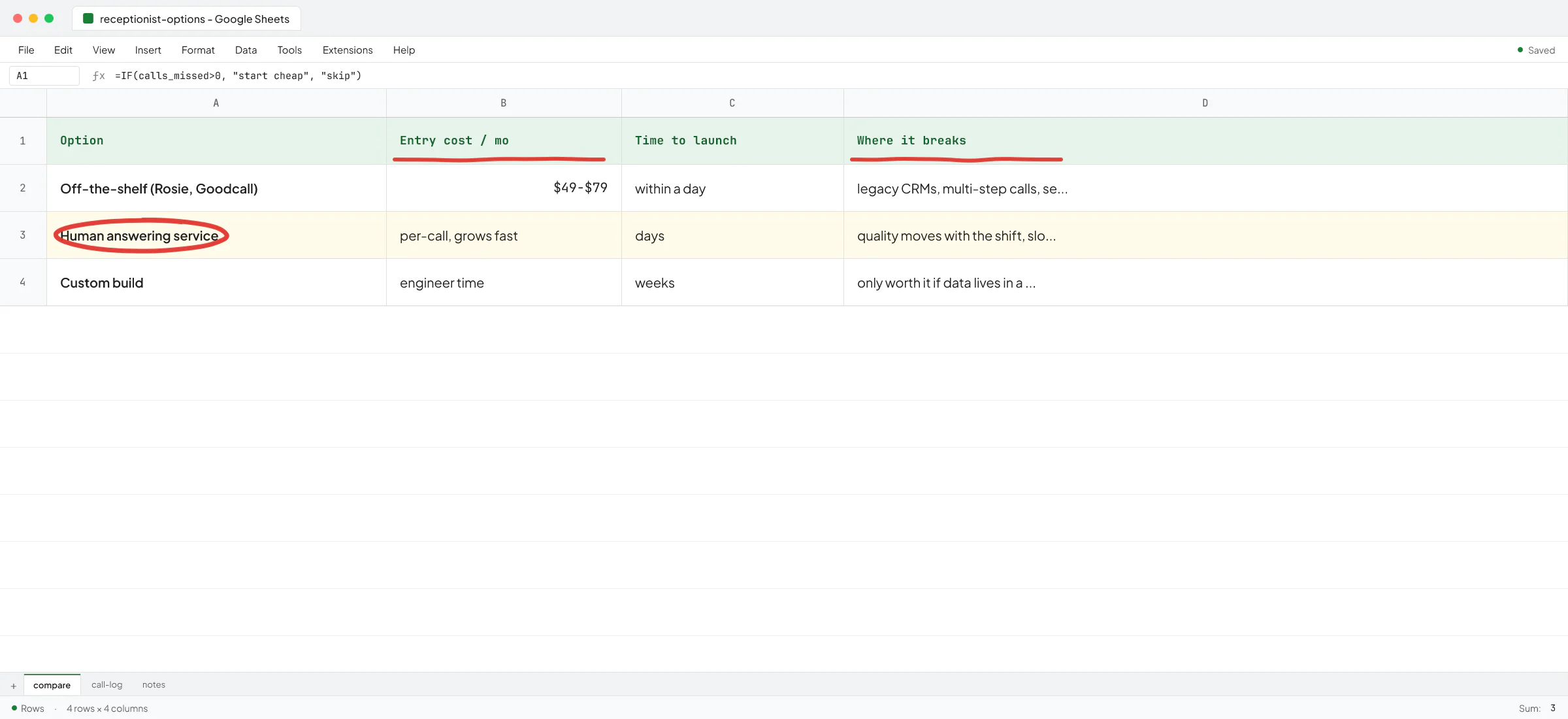Screen dimensions: 1568x719
Task: Click the select-all corner above the row numbers
Action: tap(23, 103)
